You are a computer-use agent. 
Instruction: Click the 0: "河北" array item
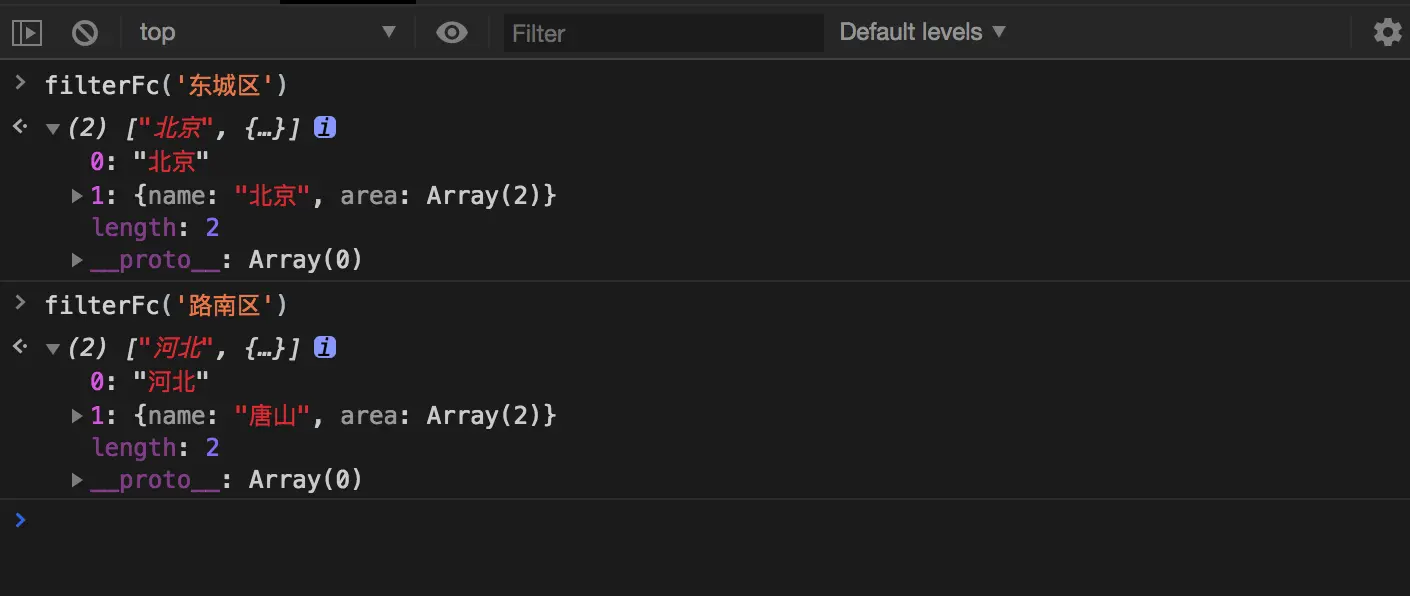tap(150, 381)
